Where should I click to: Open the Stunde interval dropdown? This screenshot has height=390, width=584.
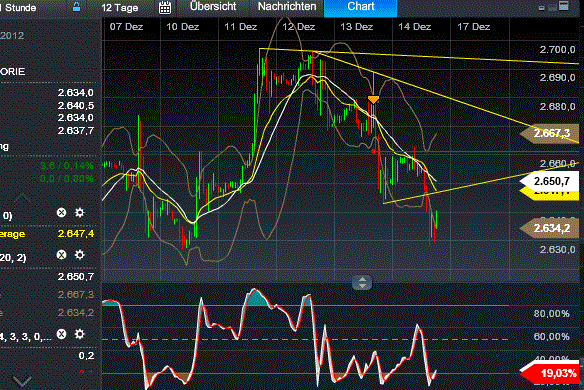click(18, 7)
